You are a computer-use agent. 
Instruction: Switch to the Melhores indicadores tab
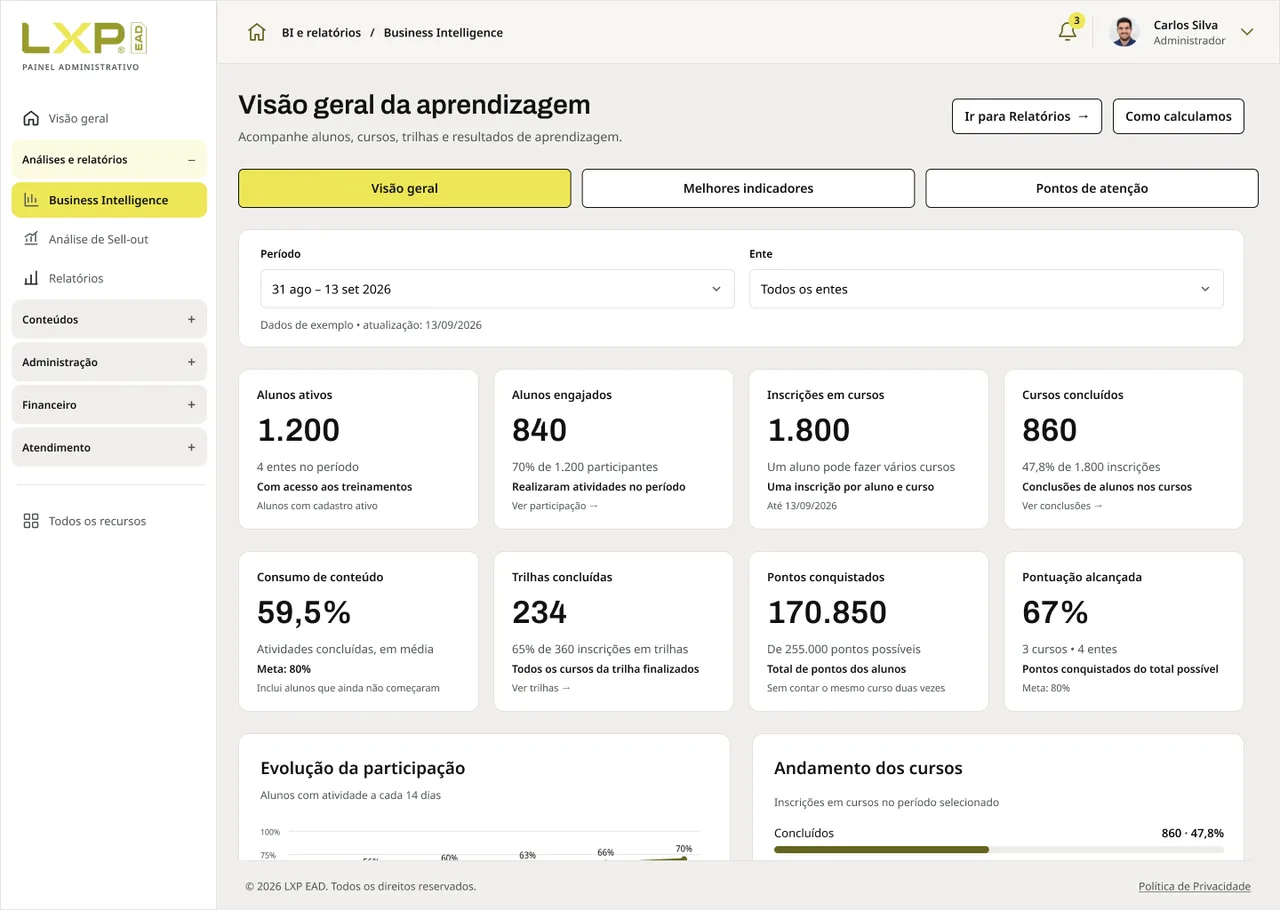point(748,188)
